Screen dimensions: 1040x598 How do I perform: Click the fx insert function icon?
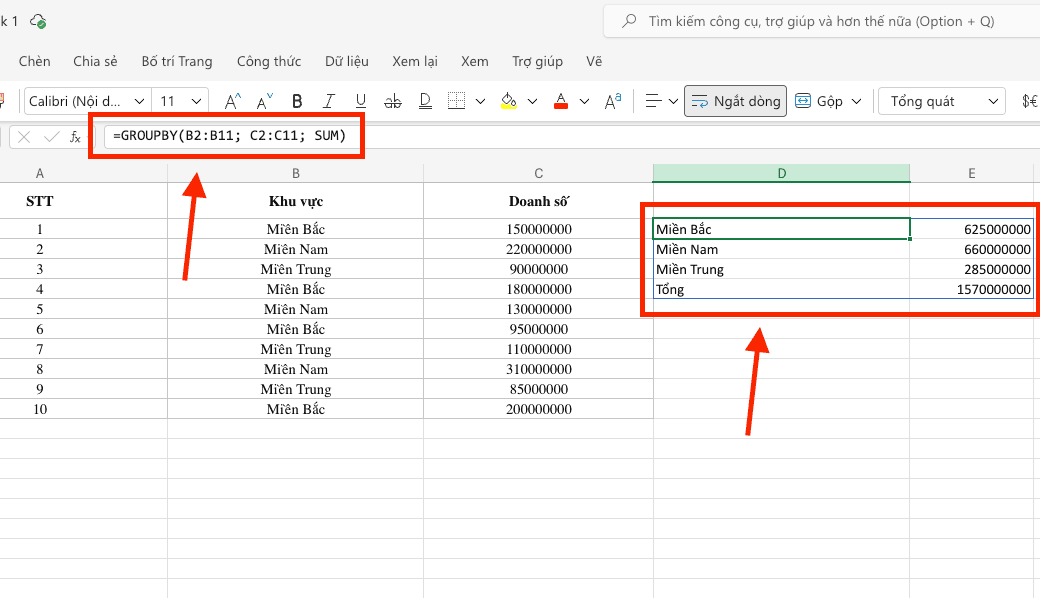tap(75, 137)
